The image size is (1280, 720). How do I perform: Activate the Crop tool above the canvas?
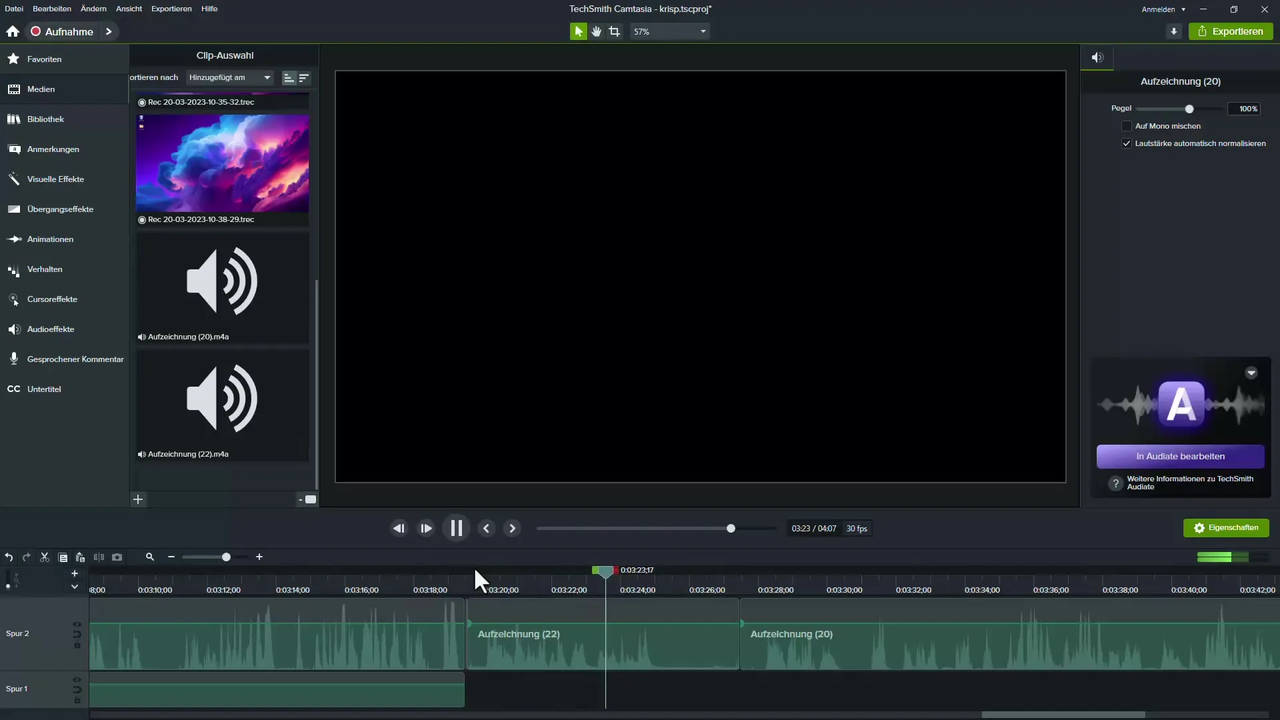click(x=614, y=31)
